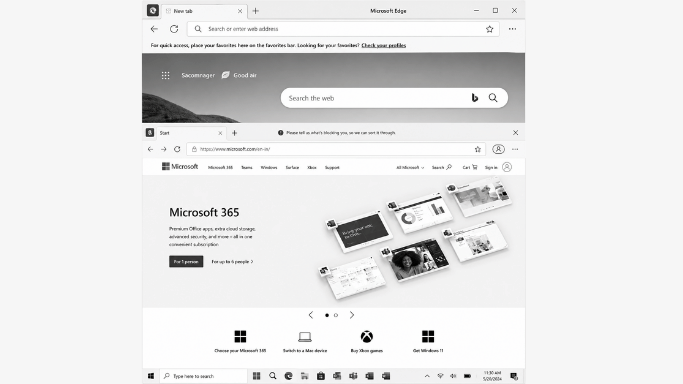Image resolution: width=683 pixels, height=384 pixels.
Task: Click the site lock icon beside microsoft.com URL
Action: [194, 149]
